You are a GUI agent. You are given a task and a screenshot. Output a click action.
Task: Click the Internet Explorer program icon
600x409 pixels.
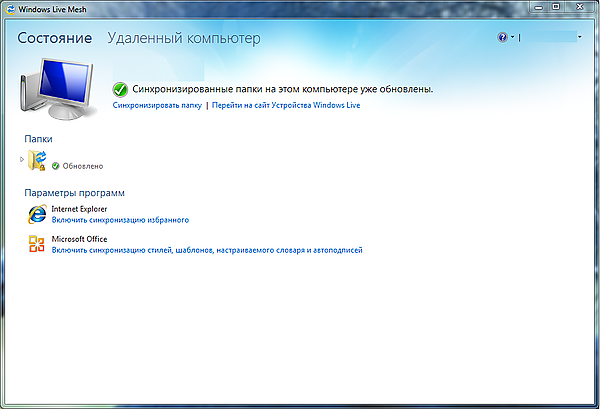(x=38, y=214)
